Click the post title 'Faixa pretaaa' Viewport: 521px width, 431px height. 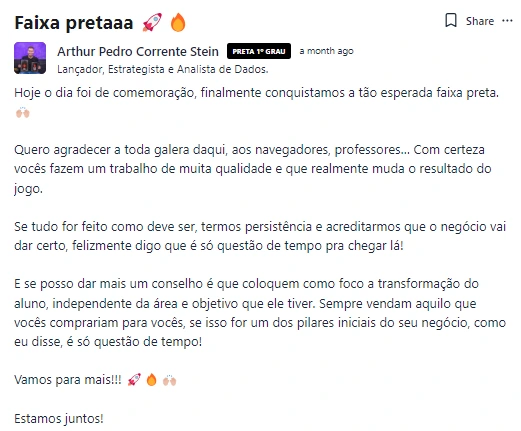74,23
